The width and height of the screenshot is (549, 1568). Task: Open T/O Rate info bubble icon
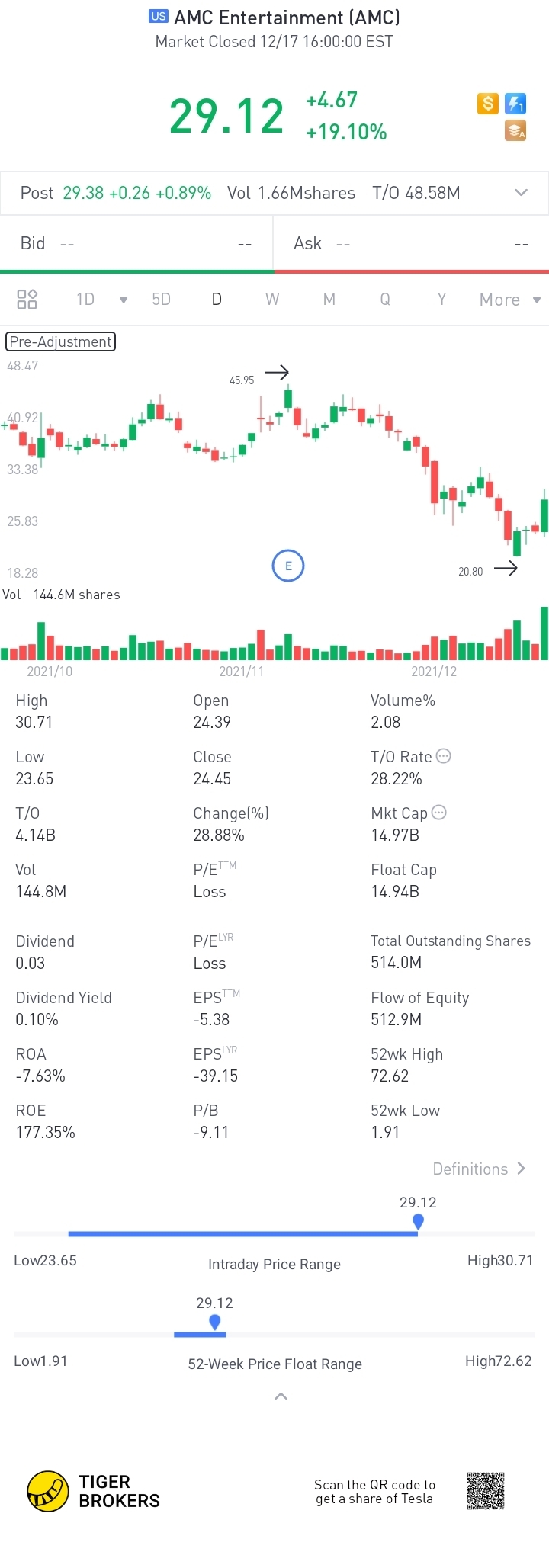click(x=444, y=756)
